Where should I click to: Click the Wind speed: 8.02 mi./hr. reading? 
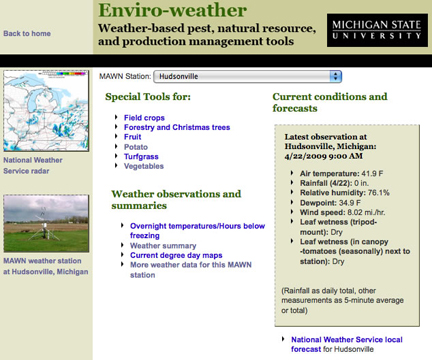coord(342,213)
